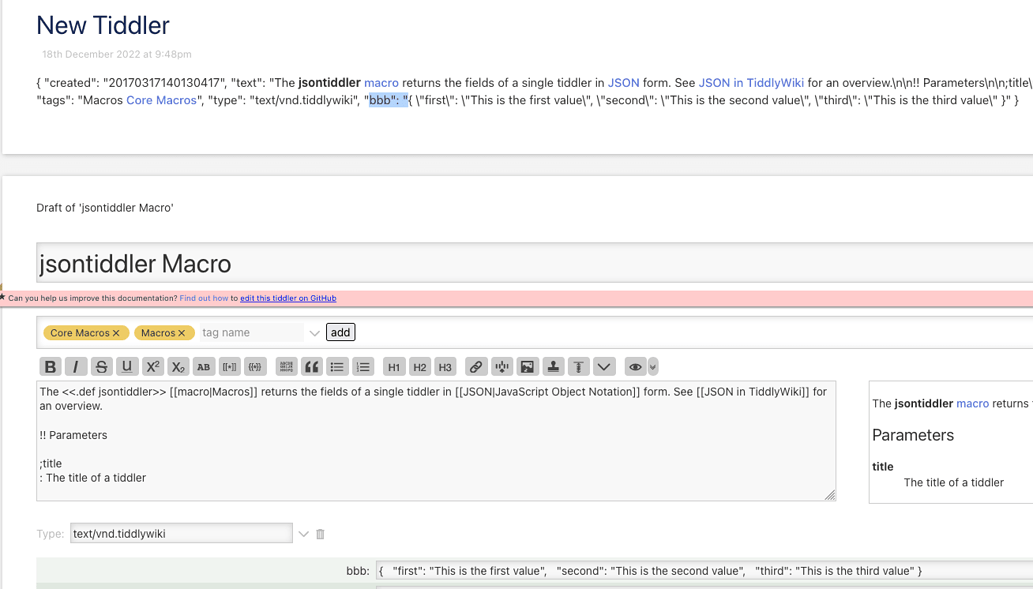The width and height of the screenshot is (1033, 589).
Task: Click the stamp snippet icon
Action: tap(553, 366)
